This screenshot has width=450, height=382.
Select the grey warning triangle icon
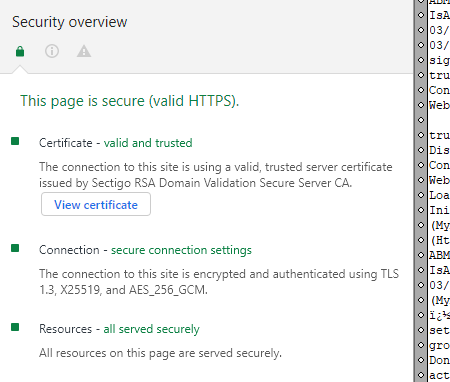pos(84,51)
